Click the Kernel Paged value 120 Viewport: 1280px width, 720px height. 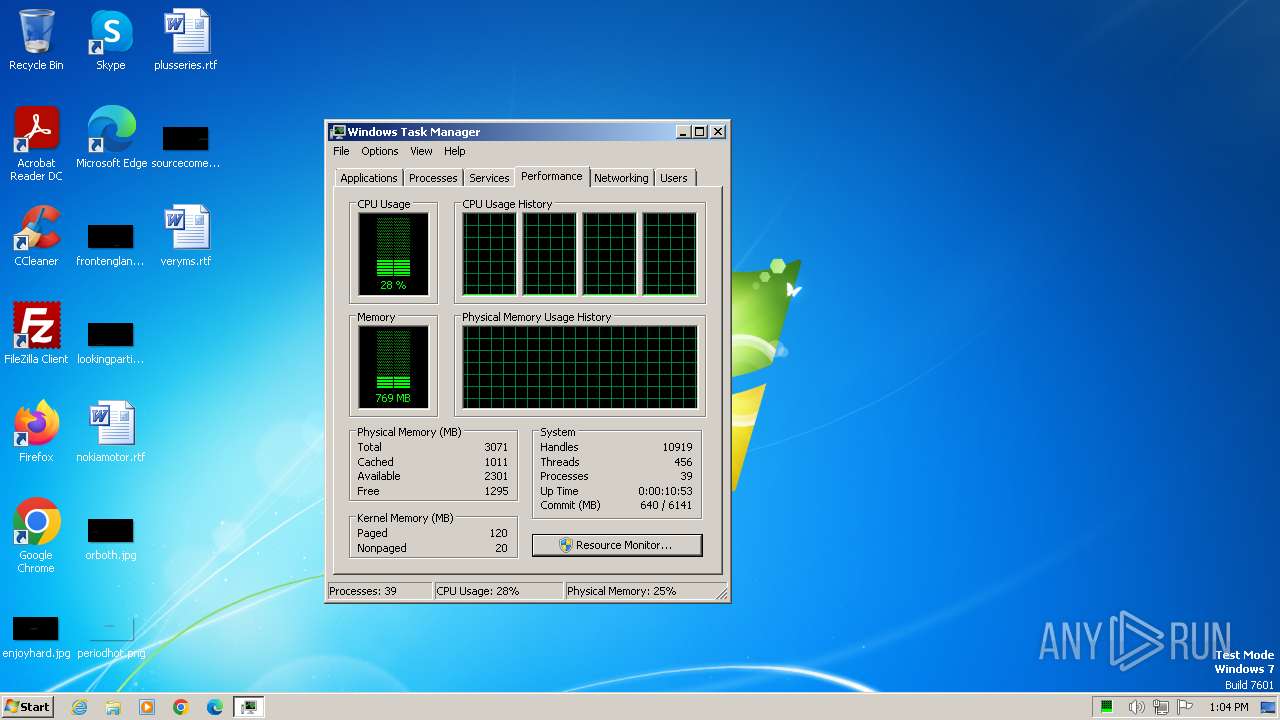498,533
